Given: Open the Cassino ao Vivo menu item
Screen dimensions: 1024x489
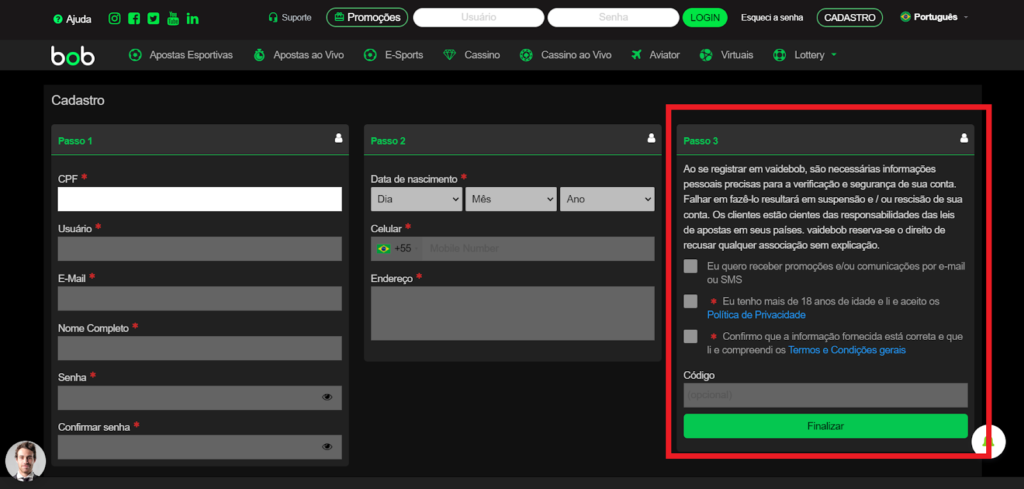Looking at the screenshot, I should (x=566, y=55).
